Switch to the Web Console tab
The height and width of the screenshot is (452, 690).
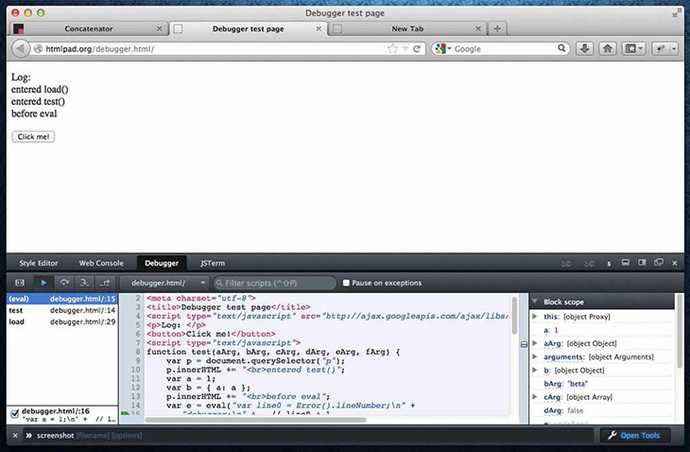tap(101, 263)
